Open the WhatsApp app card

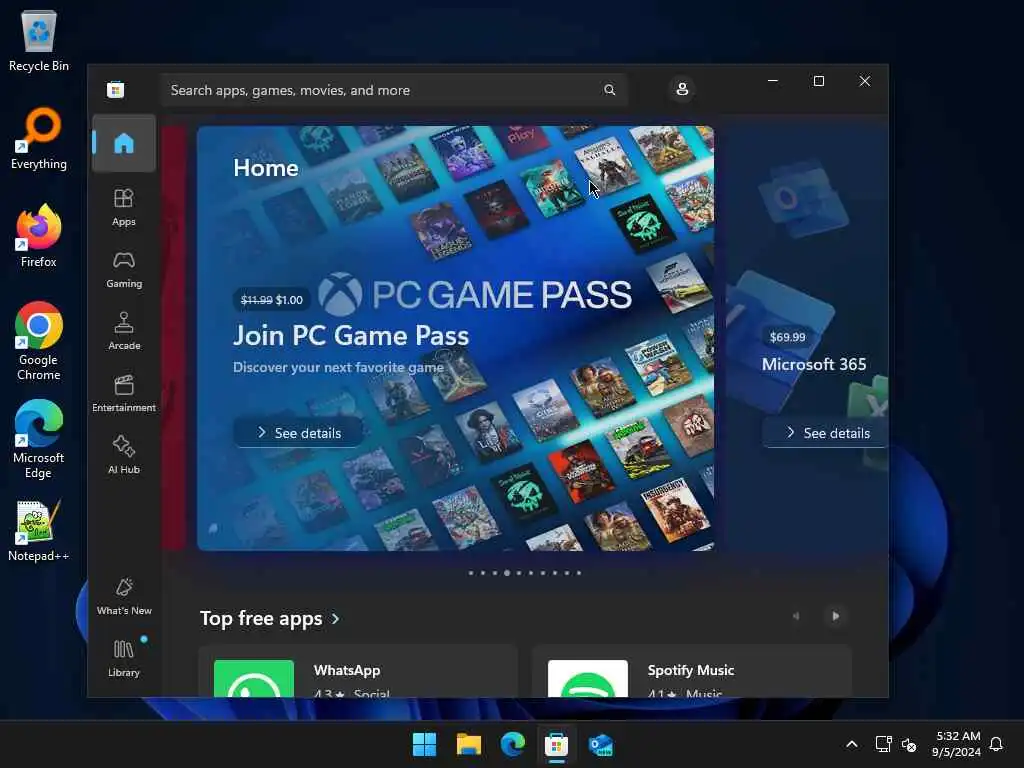(358, 671)
